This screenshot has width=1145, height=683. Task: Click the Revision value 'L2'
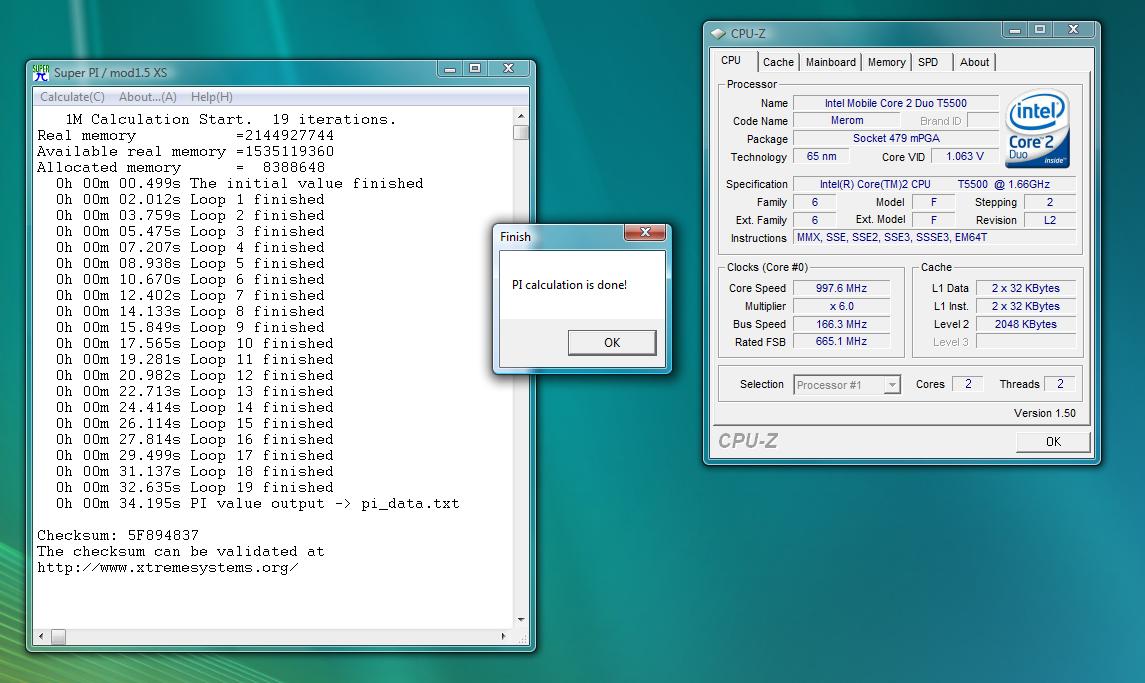(1050, 220)
